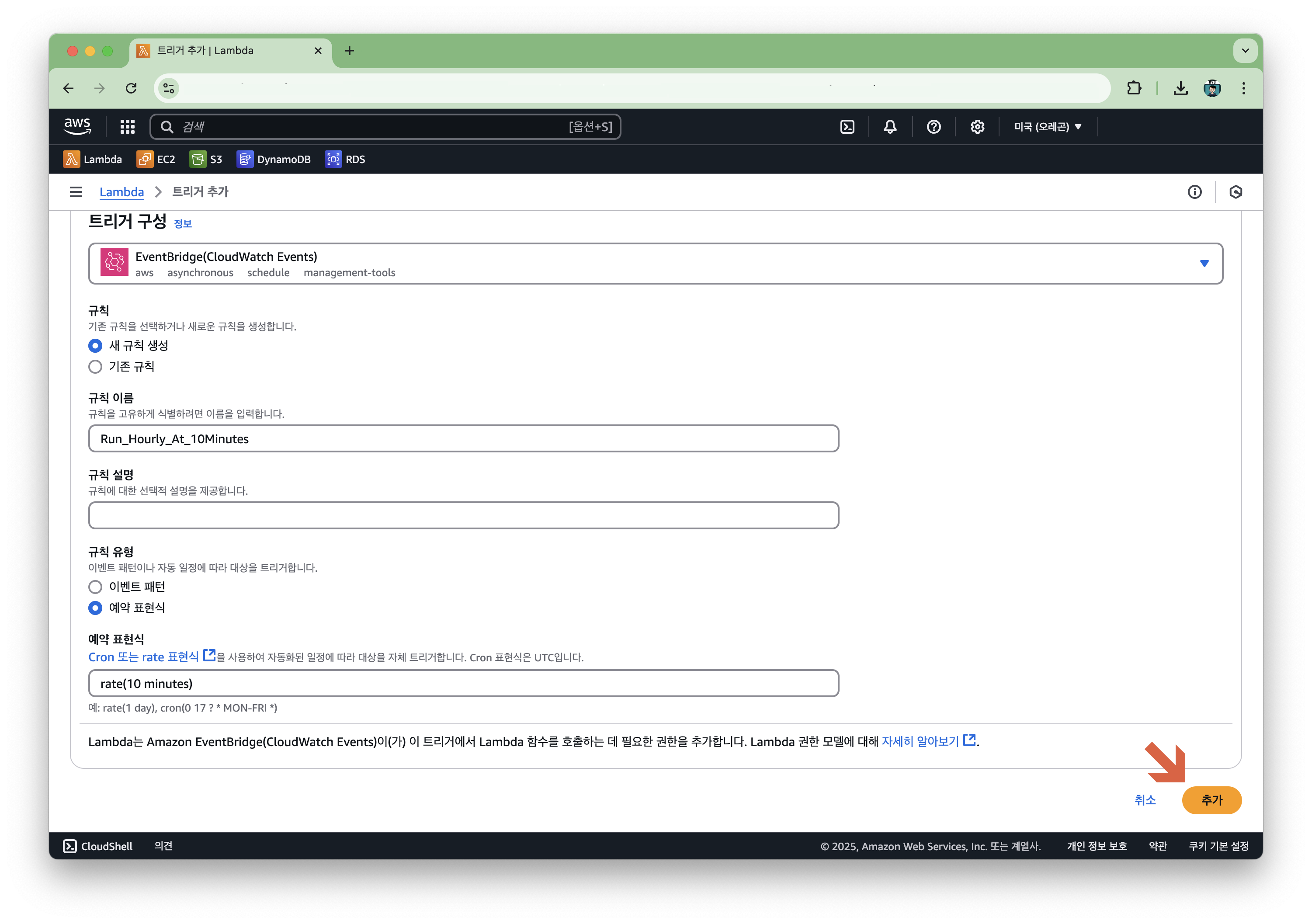Expand the EventBridge trigger source dropdown
The image size is (1312, 924).
click(x=656, y=264)
